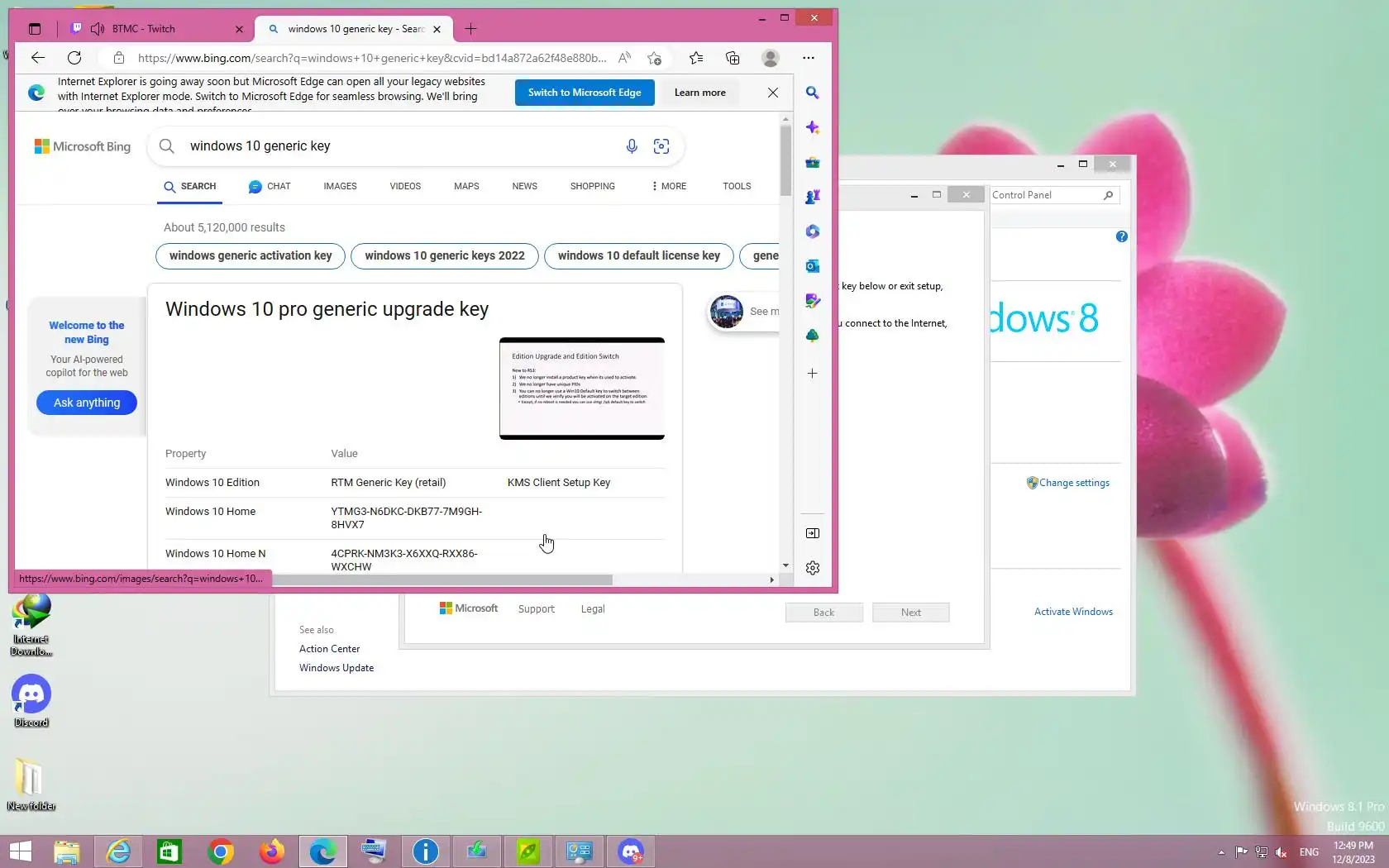
Task: Open the Copilot sparkle icon in Edge sidebar
Action: (x=813, y=127)
